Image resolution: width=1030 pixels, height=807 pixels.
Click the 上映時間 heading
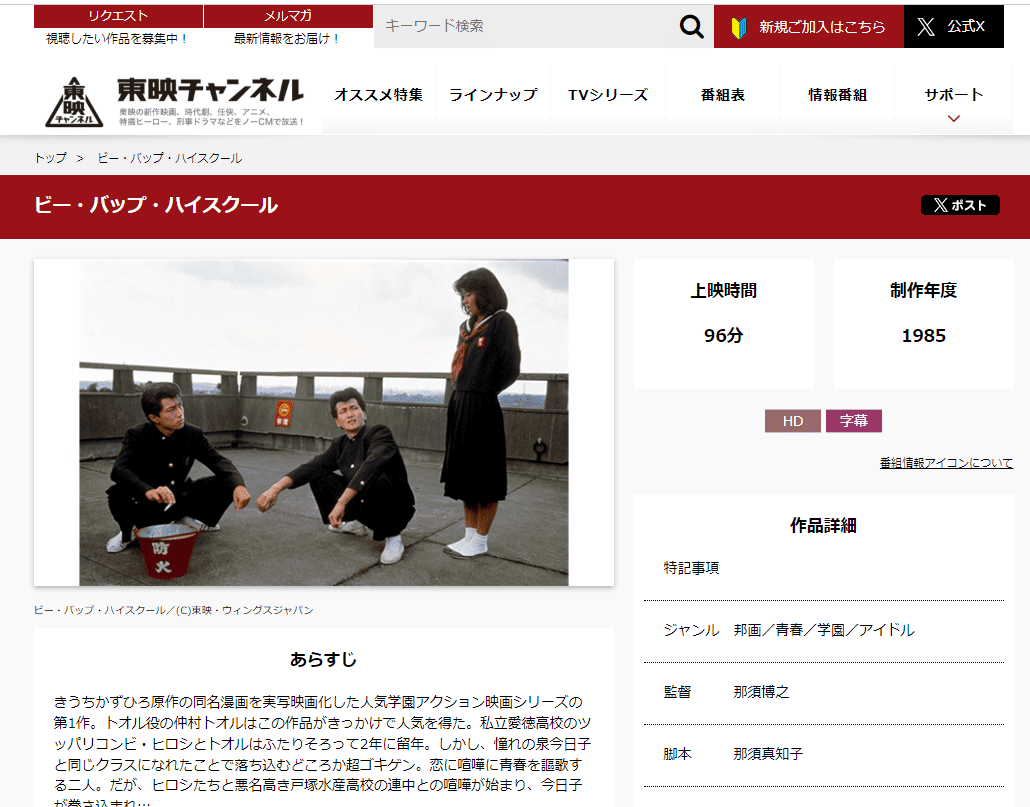[x=723, y=290]
